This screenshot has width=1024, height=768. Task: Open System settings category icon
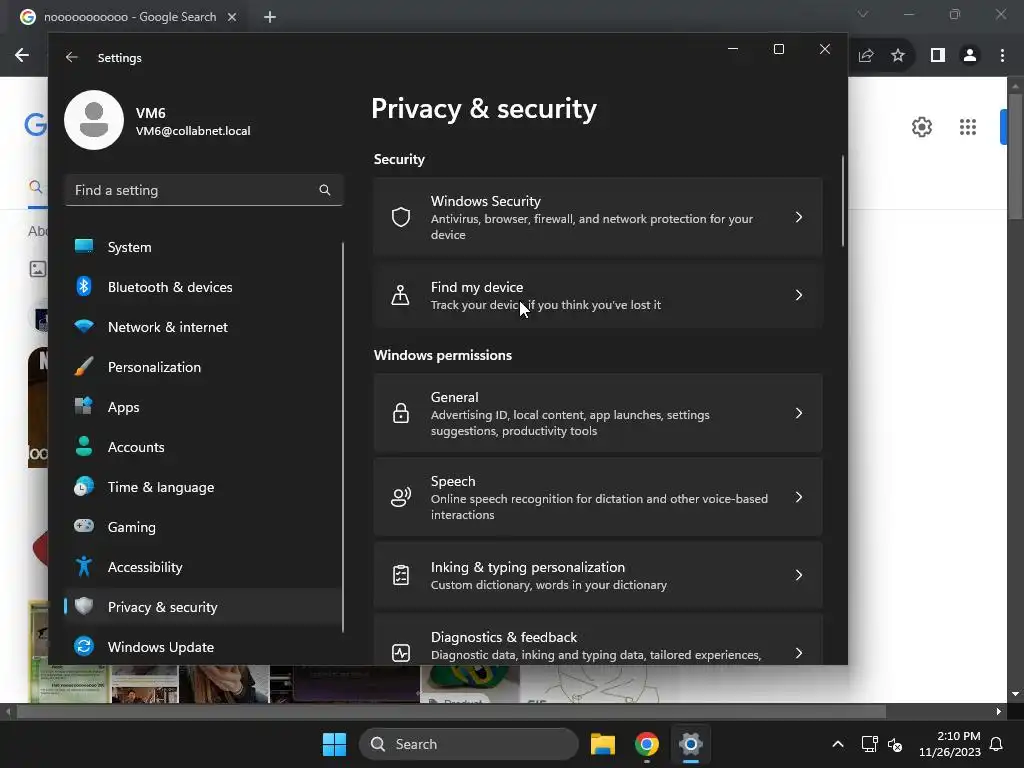coord(84,246)
